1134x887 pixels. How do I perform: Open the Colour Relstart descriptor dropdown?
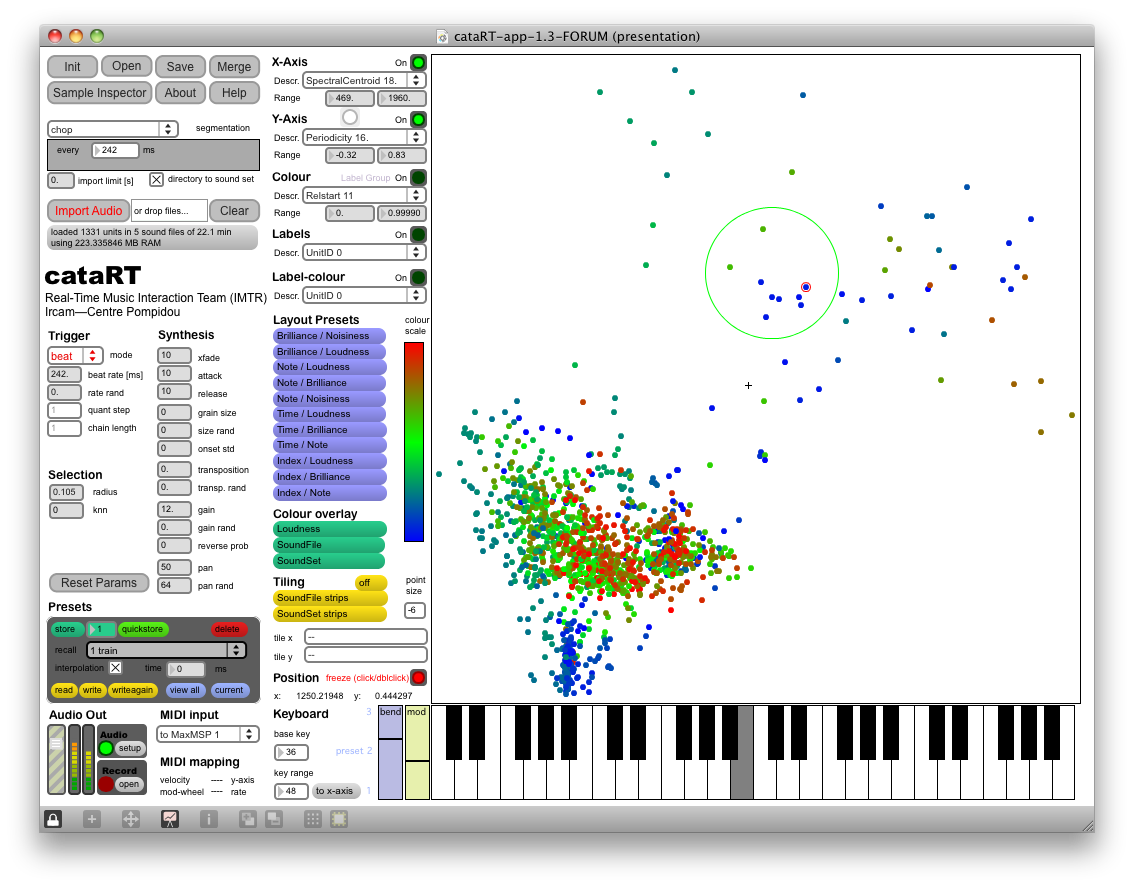(364, 195)
